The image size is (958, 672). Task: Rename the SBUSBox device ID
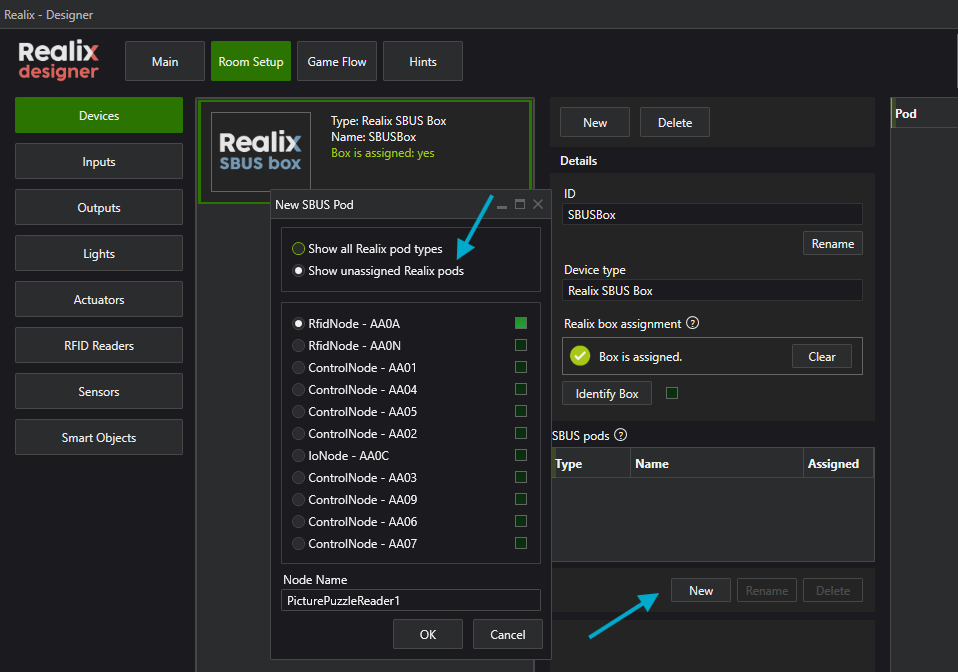833,243
